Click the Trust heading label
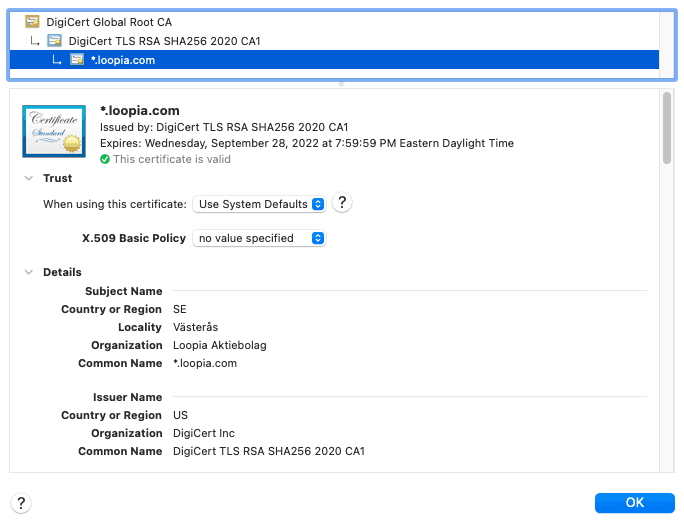 coord(58,178)
